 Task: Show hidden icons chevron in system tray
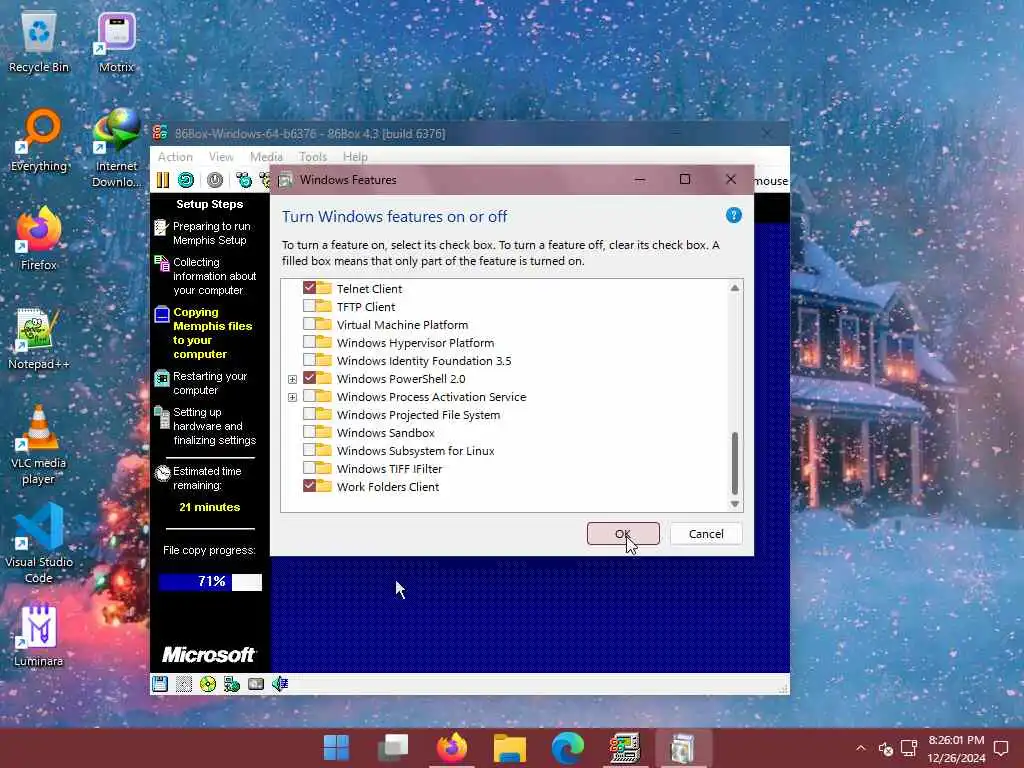(861, 748)
